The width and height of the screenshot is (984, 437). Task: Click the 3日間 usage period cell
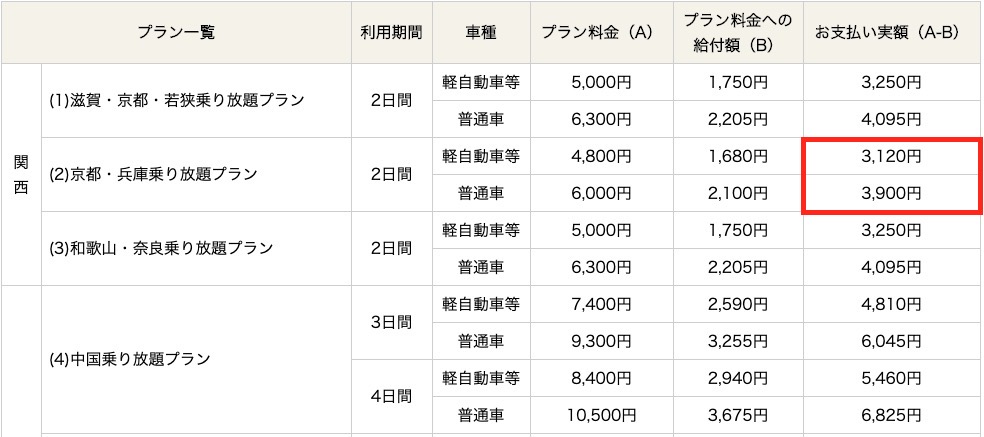[x=392, y=323]
